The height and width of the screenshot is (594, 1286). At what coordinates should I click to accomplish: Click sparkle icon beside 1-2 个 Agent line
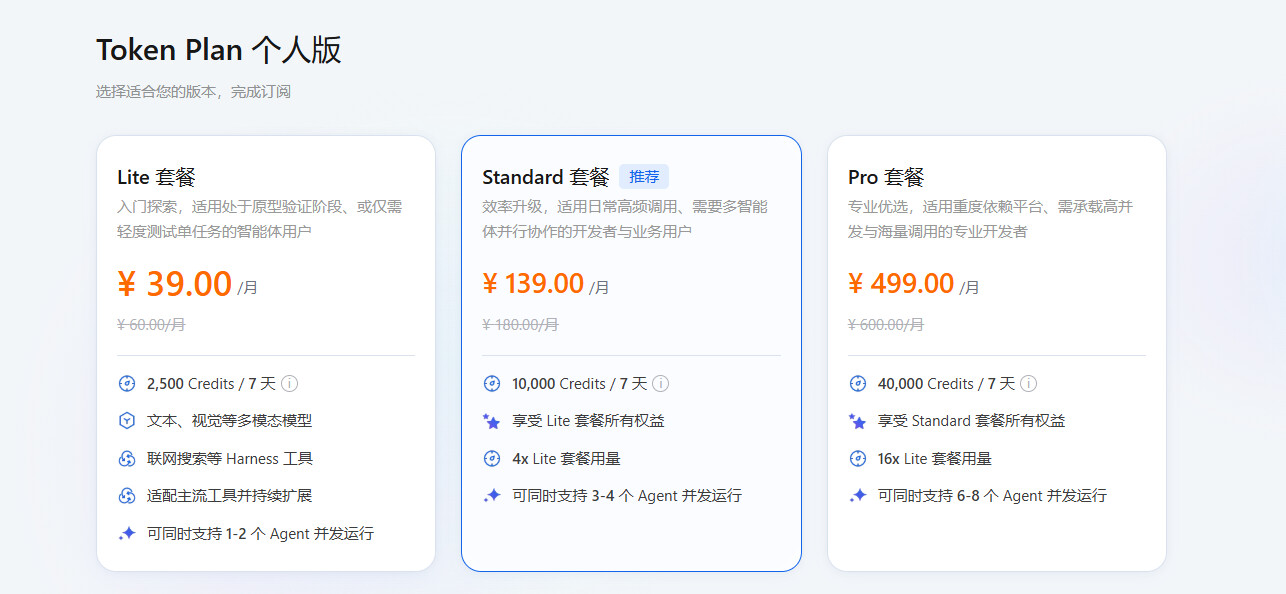127,534
